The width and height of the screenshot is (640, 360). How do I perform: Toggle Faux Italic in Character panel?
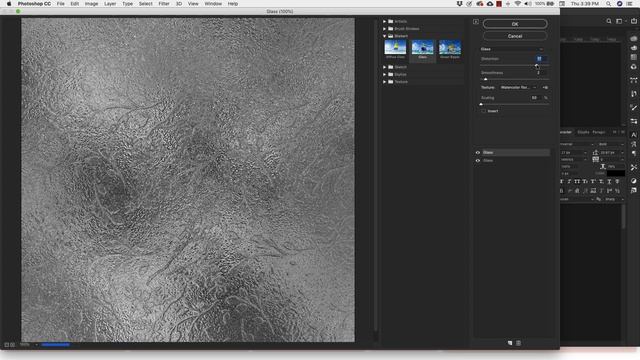[x=569, y=182]
